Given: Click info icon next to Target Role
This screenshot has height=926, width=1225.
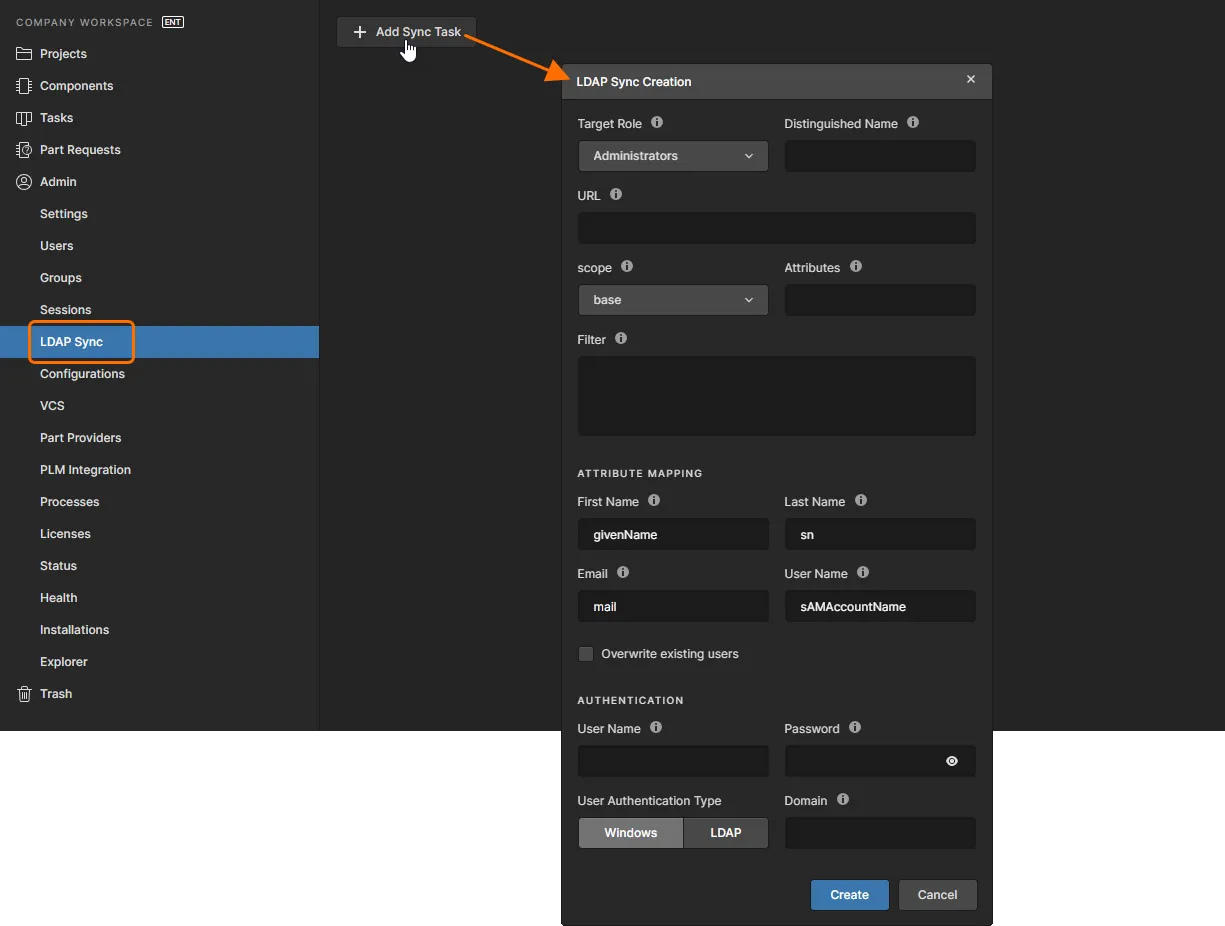Looking at the screenshot, I should [657, 122].
